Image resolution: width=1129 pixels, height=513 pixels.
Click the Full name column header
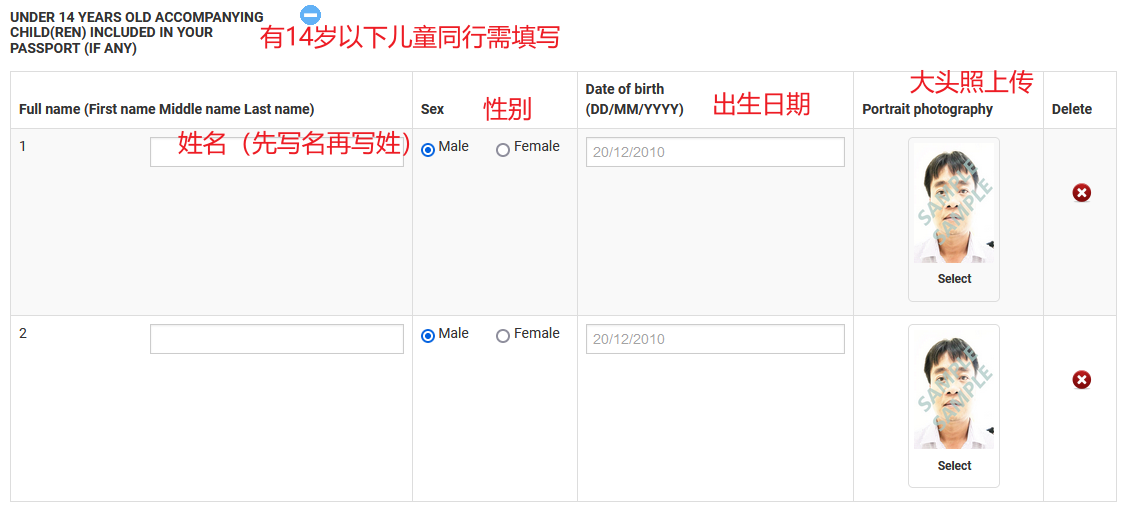tap(167, 109)
